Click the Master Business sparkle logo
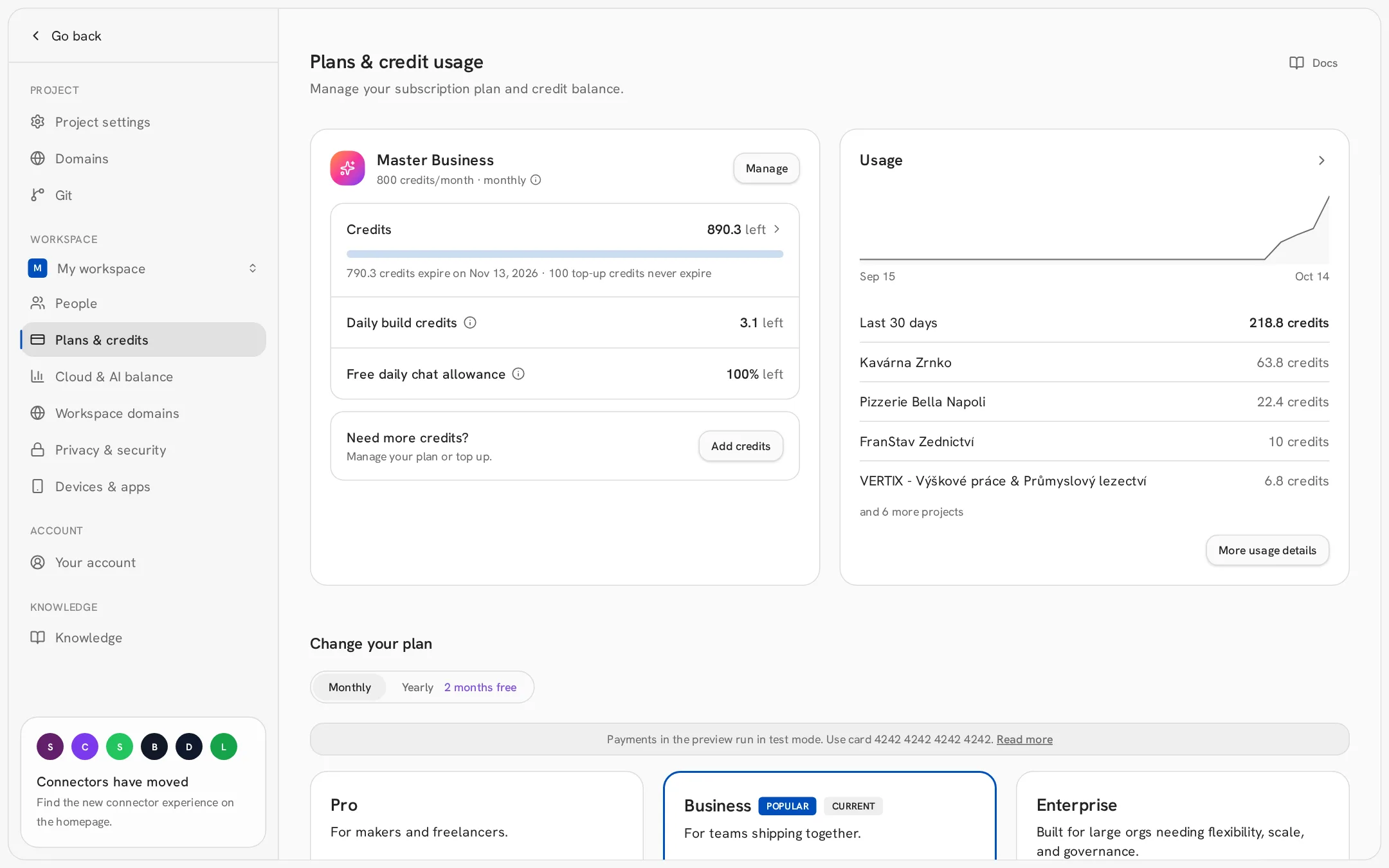The image size is (1389, 868). pyautogui.click(x=347, y=168)
